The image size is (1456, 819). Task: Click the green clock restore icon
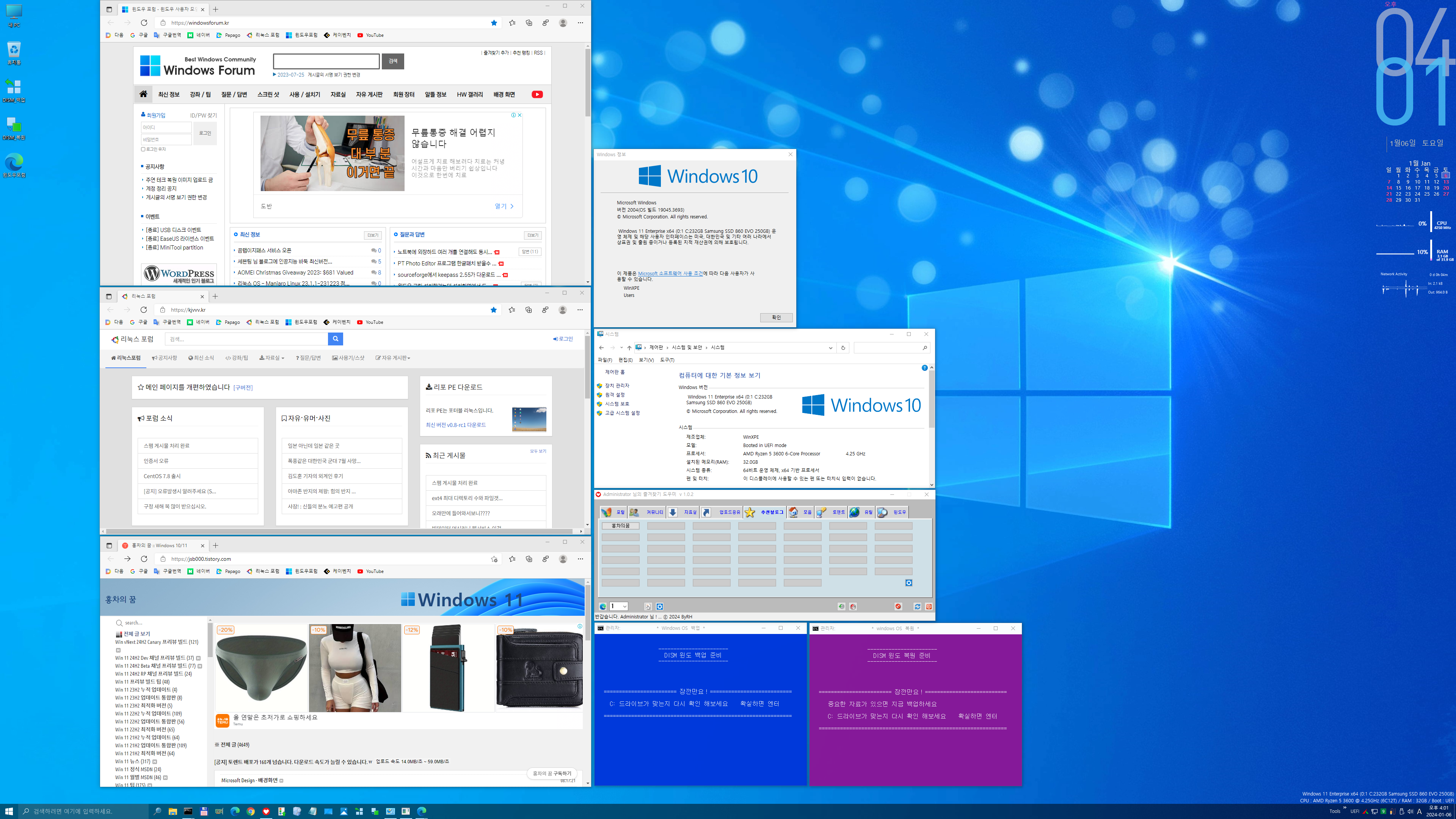click(841, 607)
